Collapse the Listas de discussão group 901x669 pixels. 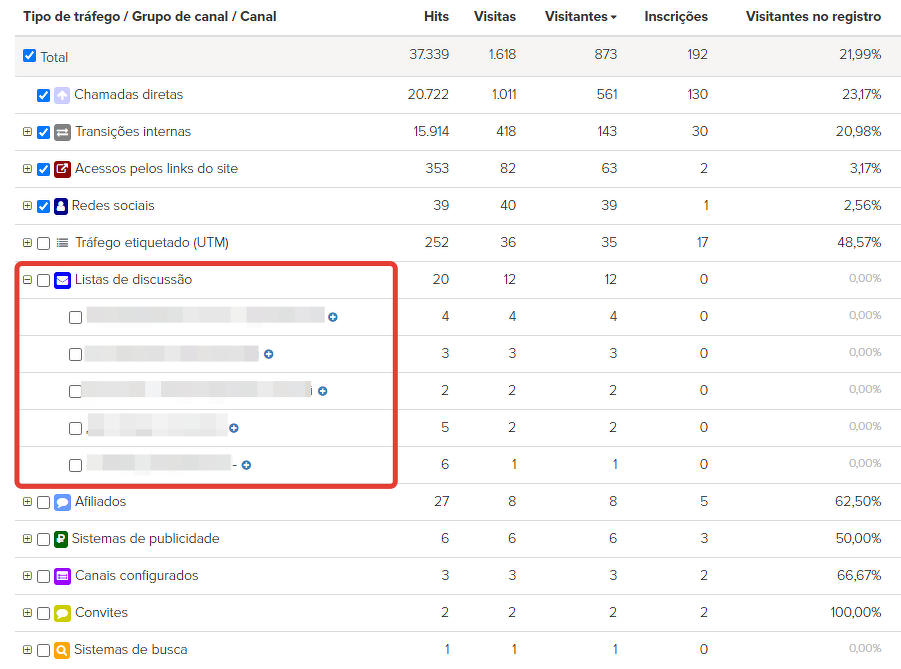click(27, 280)
